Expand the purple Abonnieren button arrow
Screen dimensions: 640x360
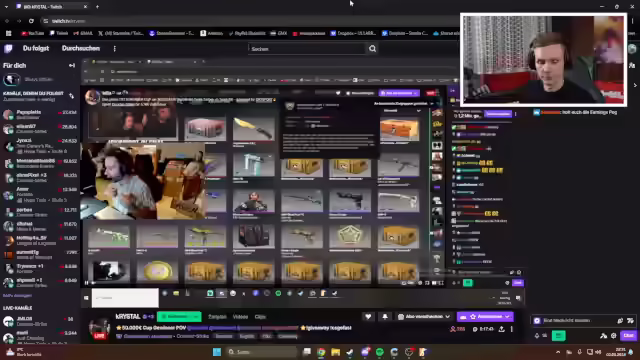coord(507,317)
